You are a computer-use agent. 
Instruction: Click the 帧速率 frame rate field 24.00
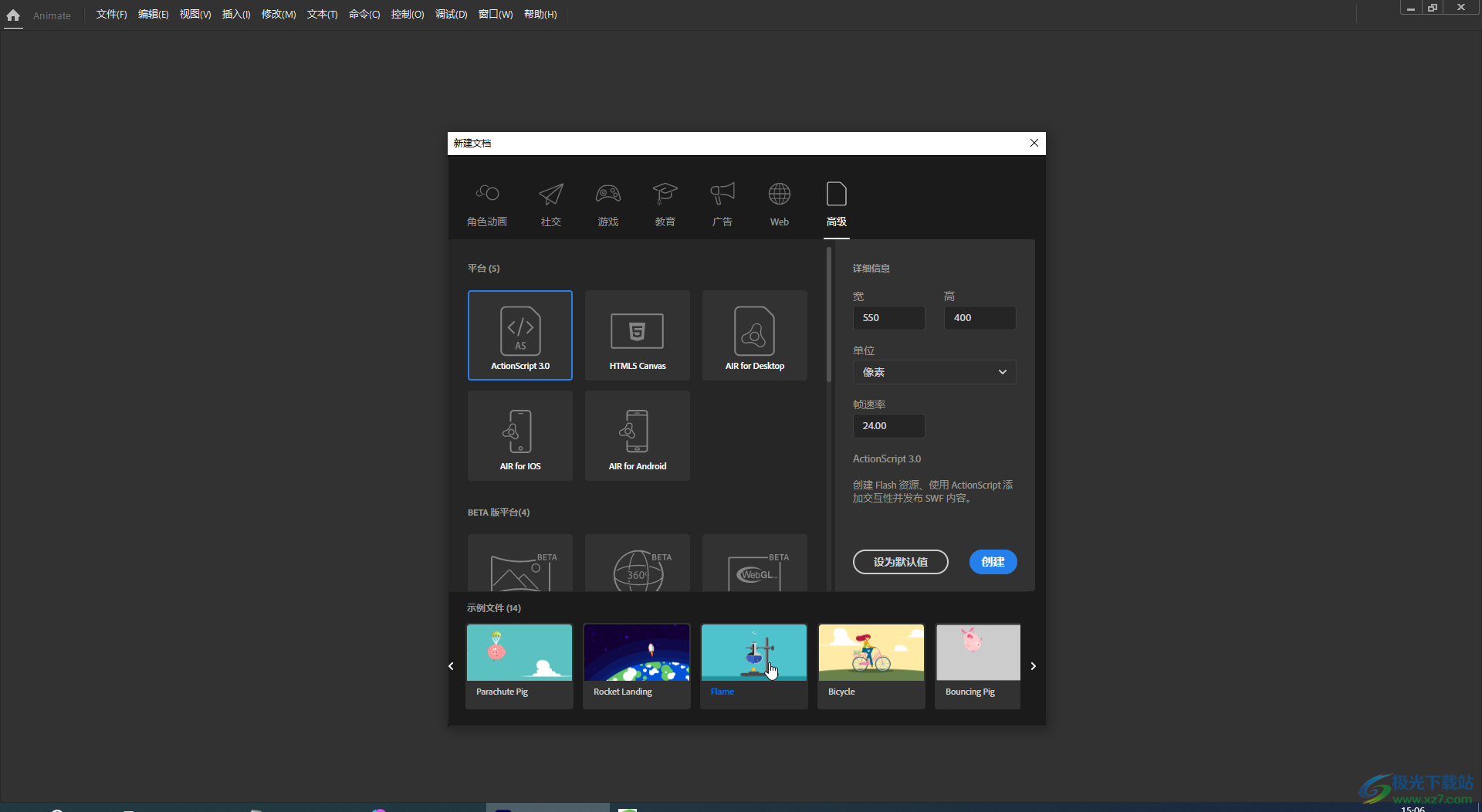point(888,426)
